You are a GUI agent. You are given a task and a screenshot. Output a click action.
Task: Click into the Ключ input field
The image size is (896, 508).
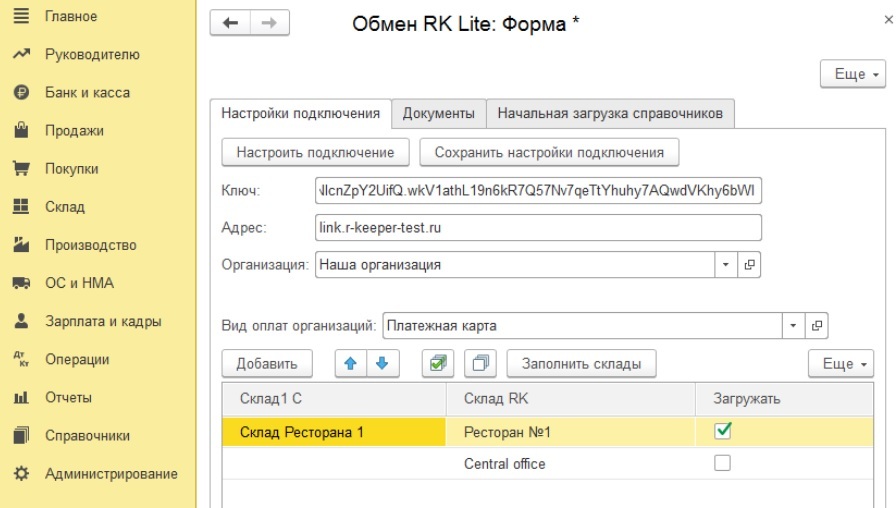538,190
